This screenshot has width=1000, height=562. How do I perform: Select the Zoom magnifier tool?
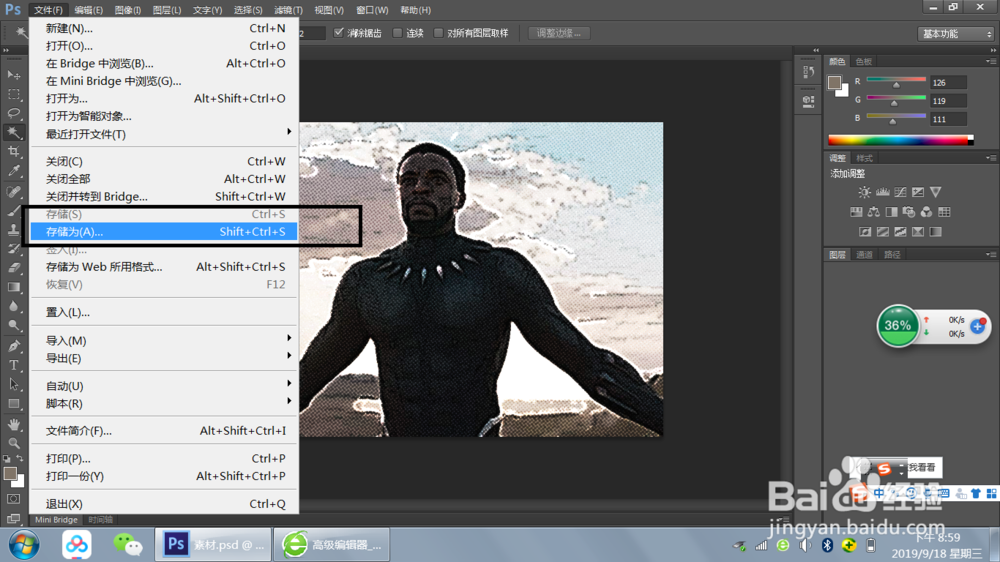tap(13, 443)
